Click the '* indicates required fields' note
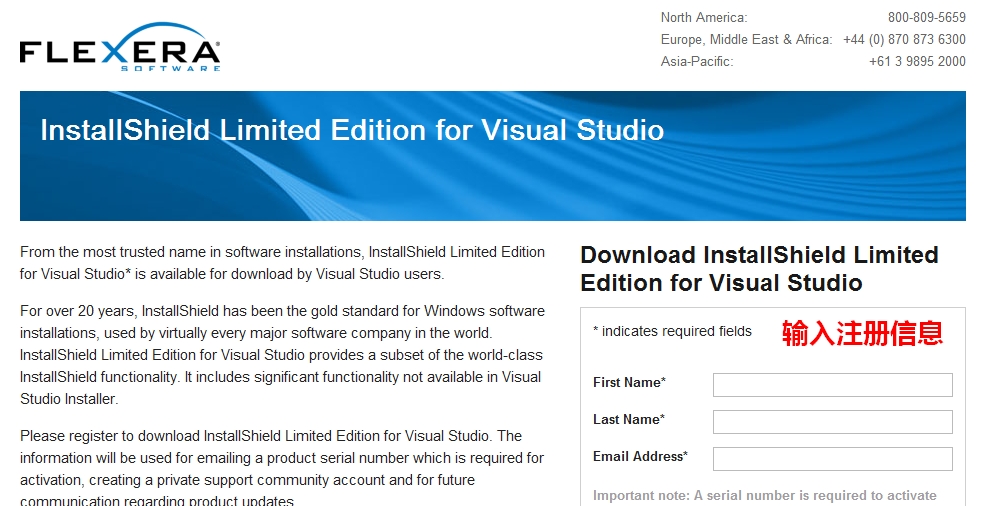Viewport: 992px width, 506px height. click(673, 331)
